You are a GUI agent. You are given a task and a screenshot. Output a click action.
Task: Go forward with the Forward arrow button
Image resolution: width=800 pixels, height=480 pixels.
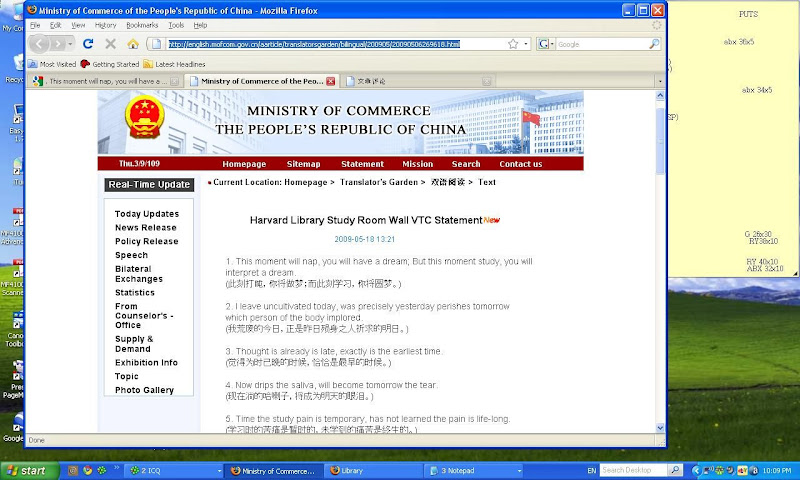point(58,44)
